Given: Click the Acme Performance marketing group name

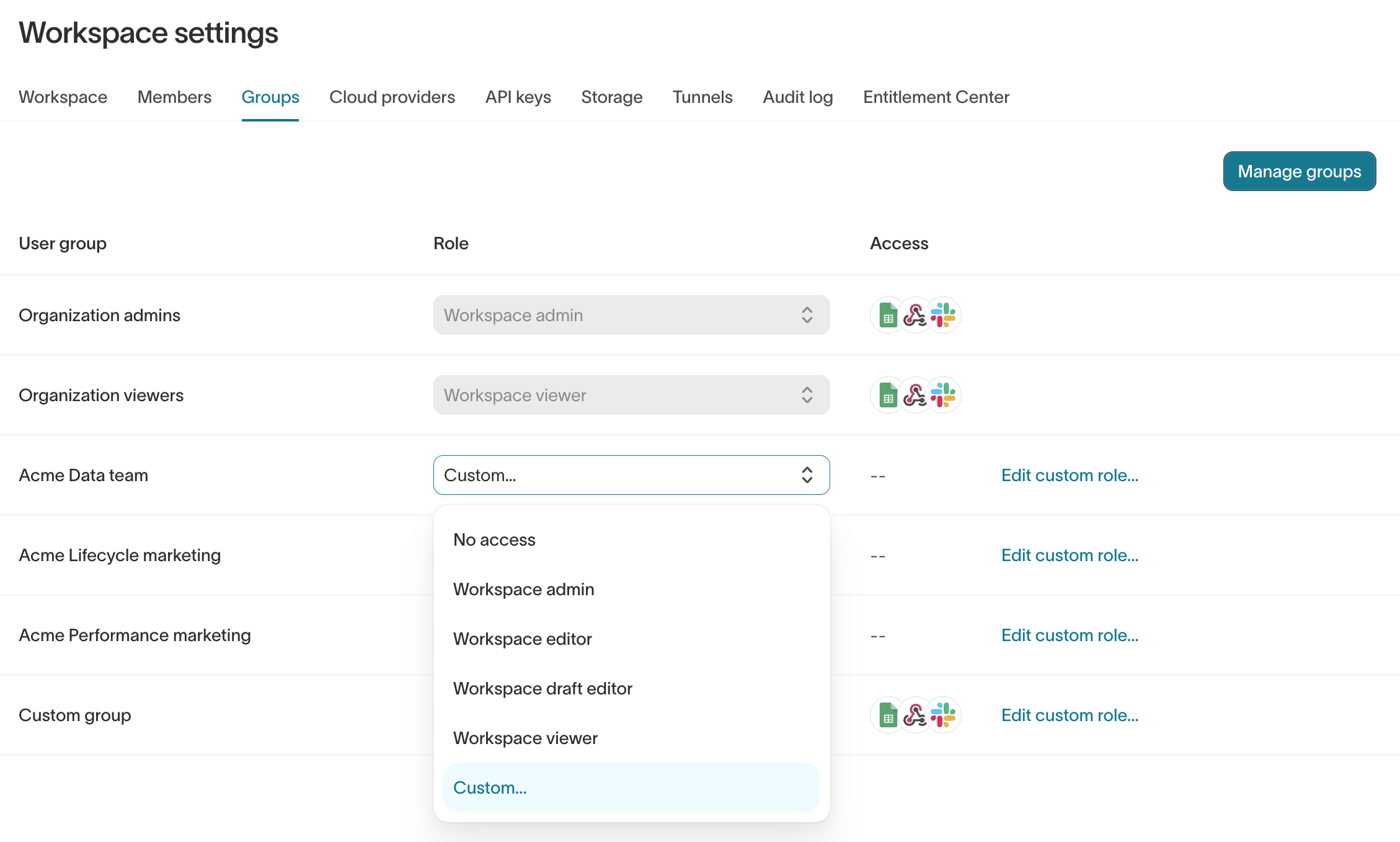Looking at the screenshot, I should 135,636.
